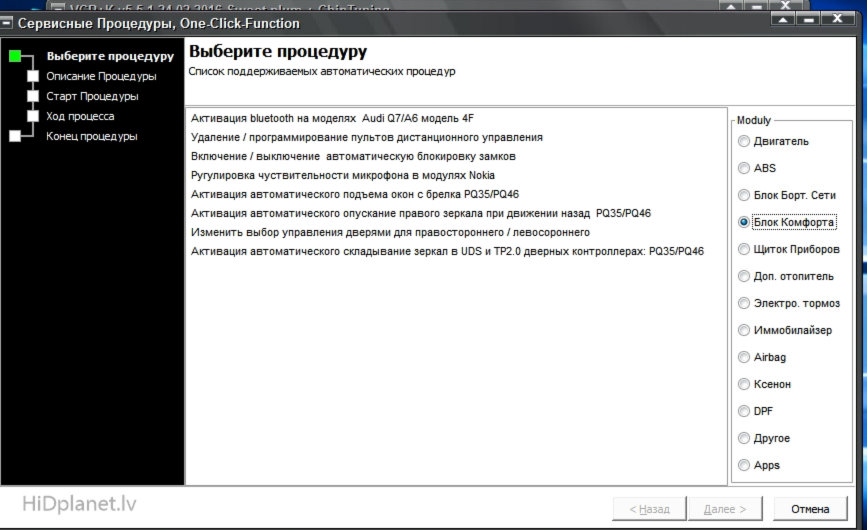Click the window system menu icon in title bar

[x=9, y=22]
